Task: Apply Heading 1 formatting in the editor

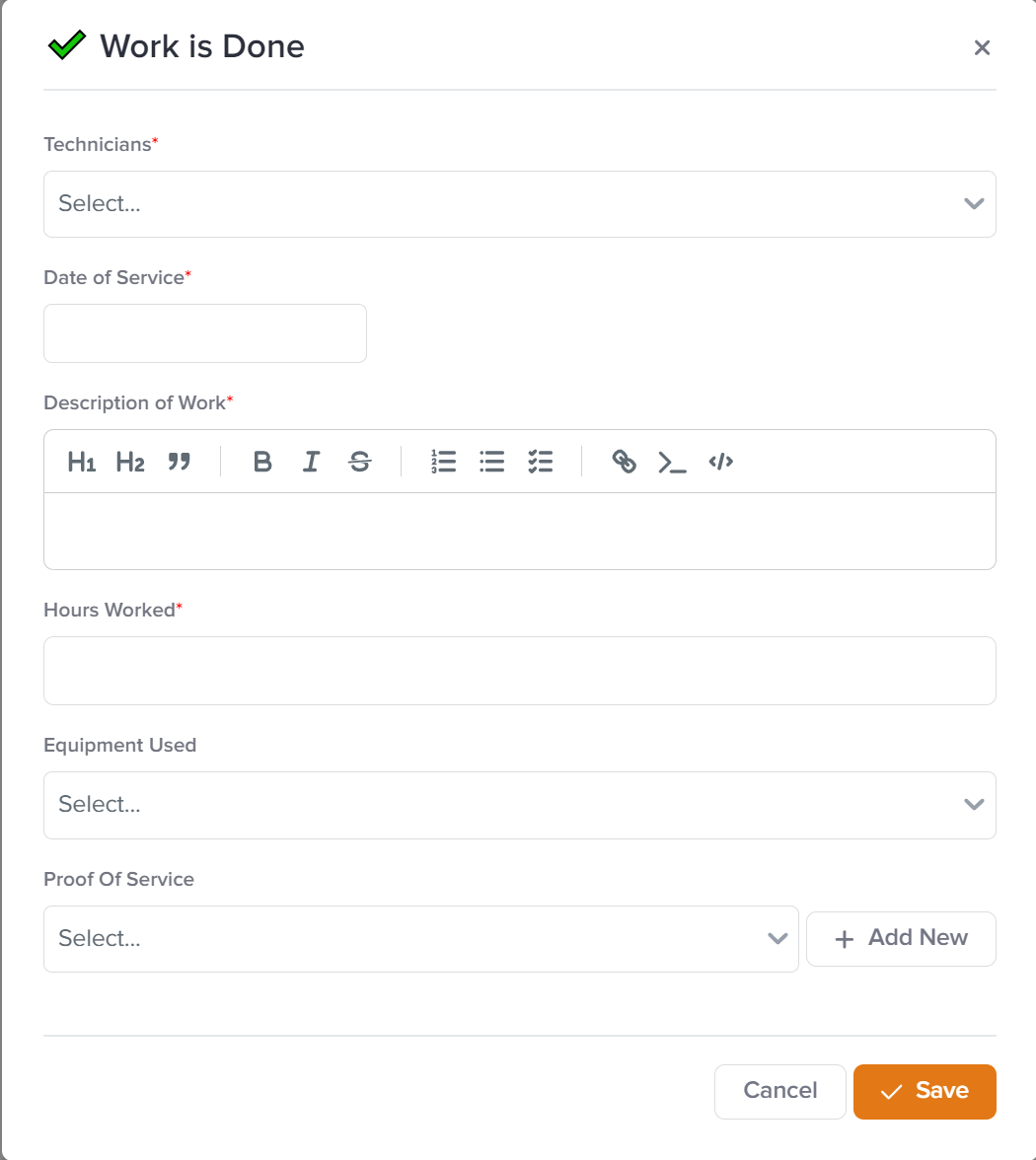Action: click(x=81, y=462)
